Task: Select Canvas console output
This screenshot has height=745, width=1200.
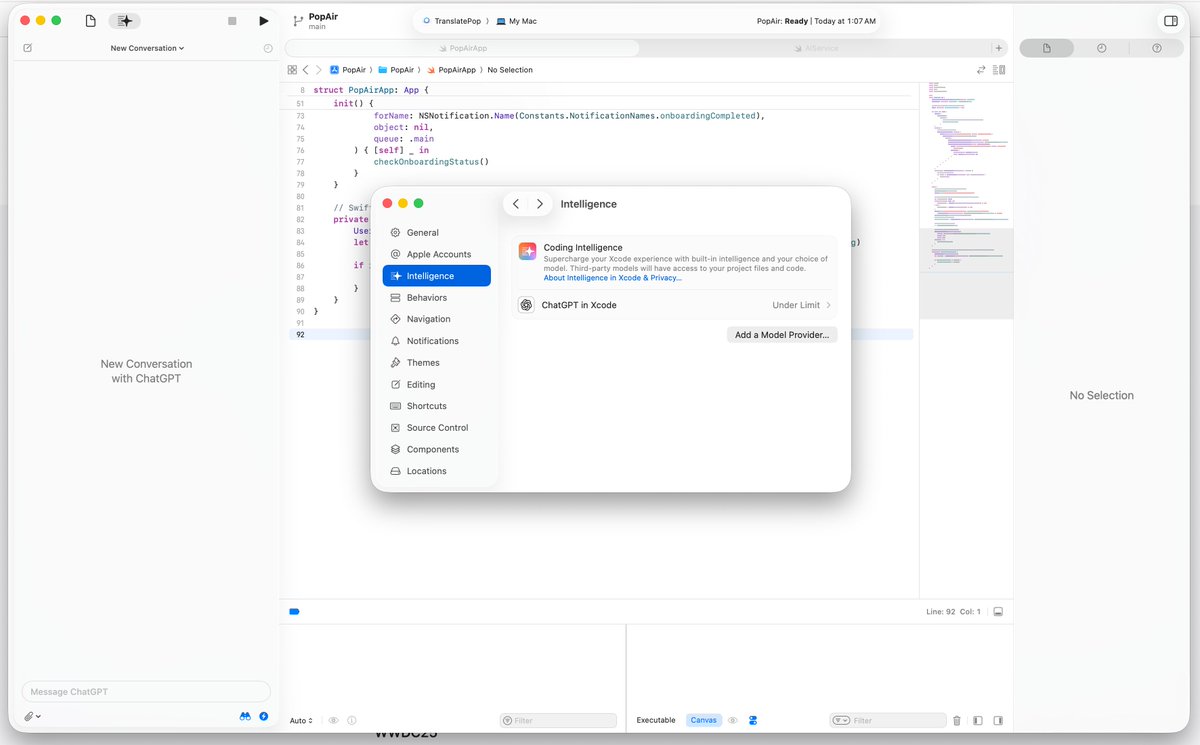Action: pos(704,720)
